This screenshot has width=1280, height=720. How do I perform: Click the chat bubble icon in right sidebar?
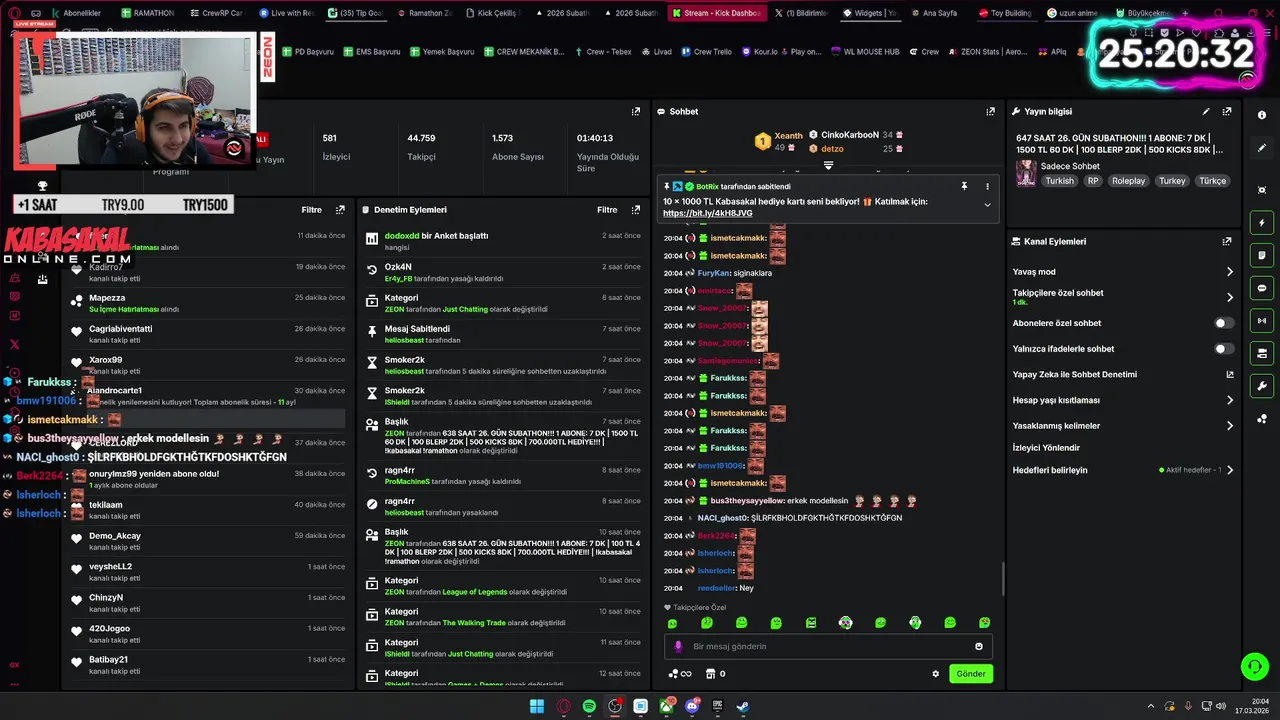[x=1262, y=288]
